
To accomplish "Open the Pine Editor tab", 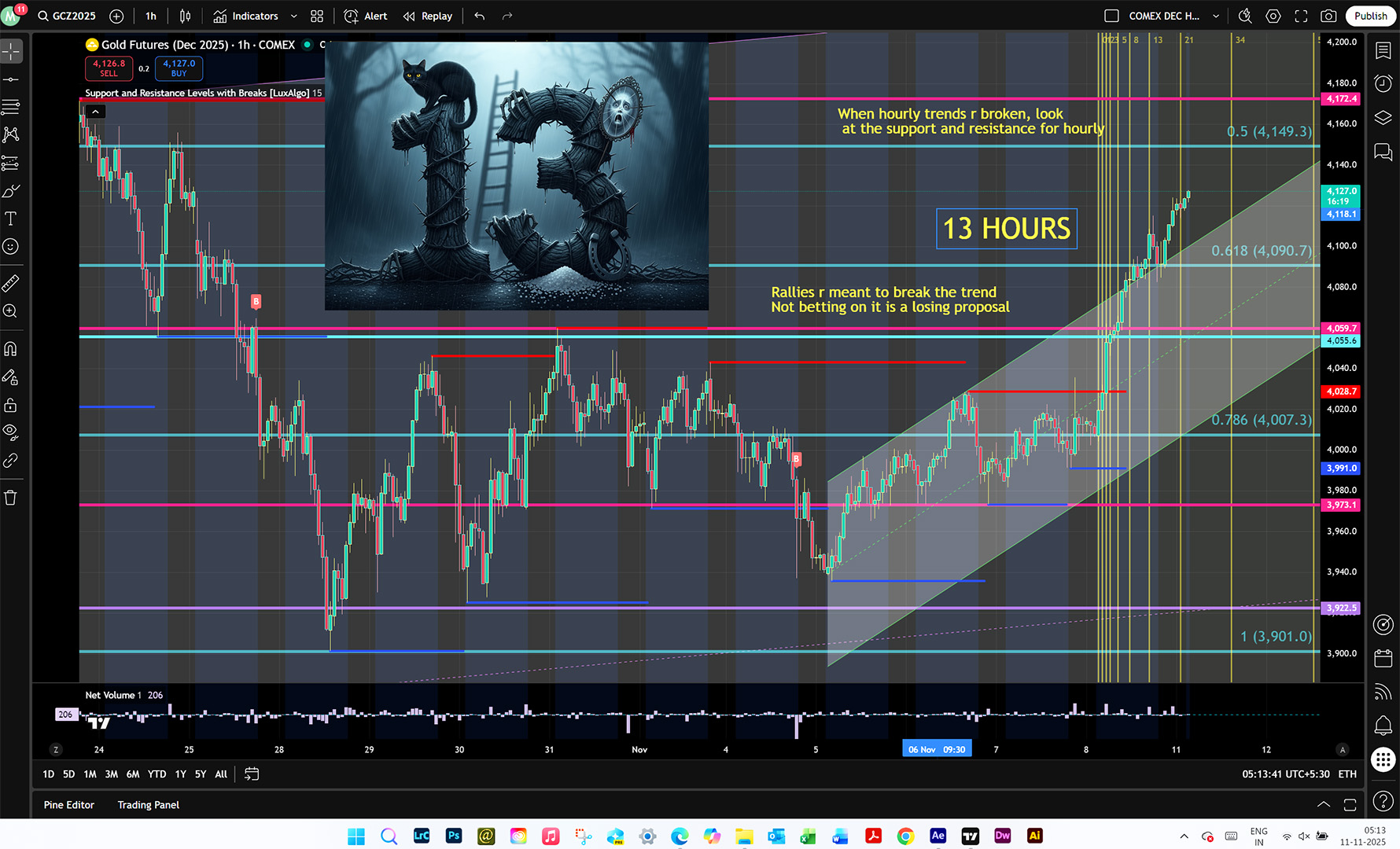I will point(69,805).
